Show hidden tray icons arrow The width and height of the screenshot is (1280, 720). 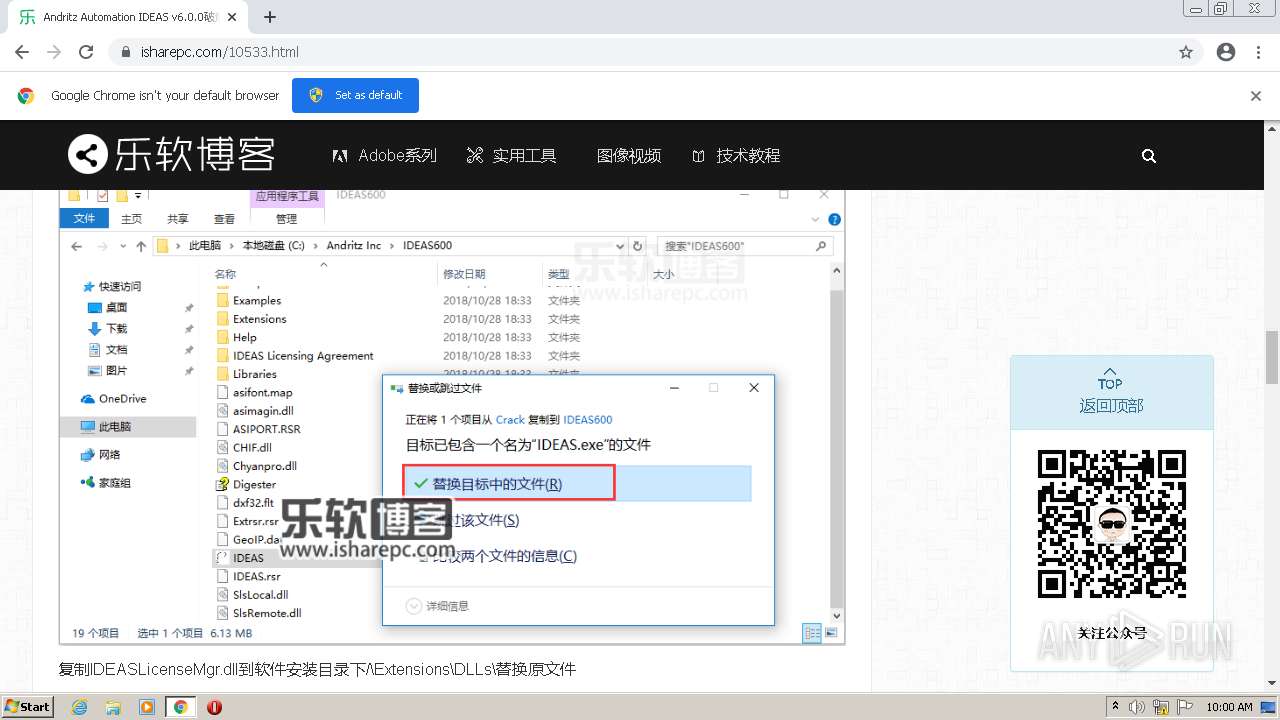(1115, 707)
